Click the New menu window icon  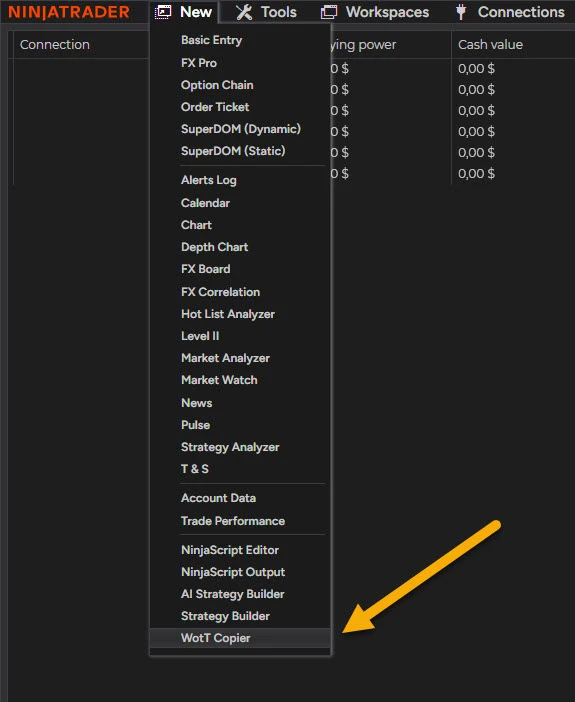pyautogui.click(x=163, y=12)
